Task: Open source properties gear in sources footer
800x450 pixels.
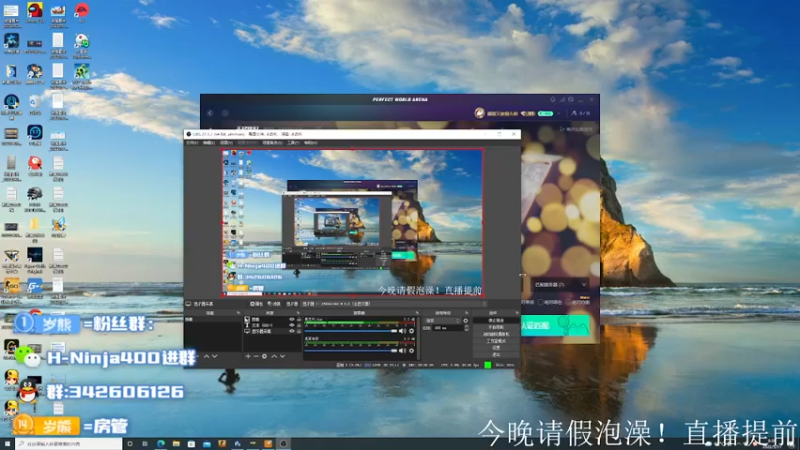Action: [x=264, y=356]
